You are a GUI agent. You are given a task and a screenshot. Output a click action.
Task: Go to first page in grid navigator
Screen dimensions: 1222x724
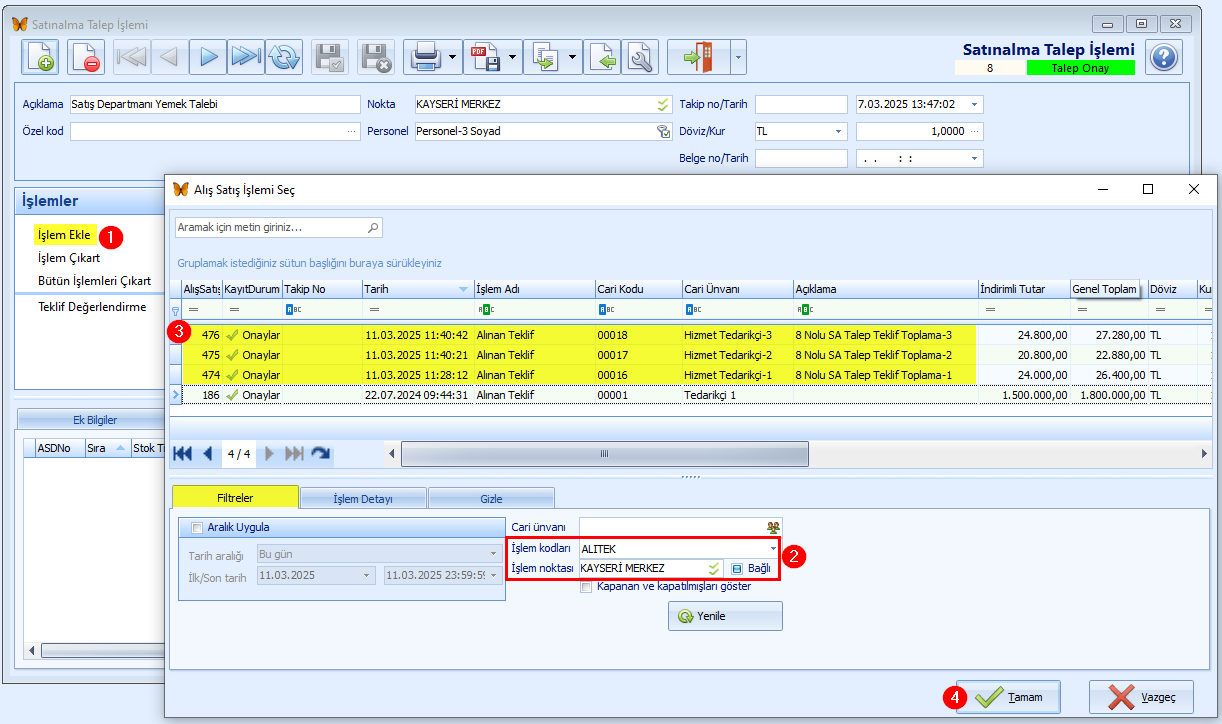(x=183, y=454)
